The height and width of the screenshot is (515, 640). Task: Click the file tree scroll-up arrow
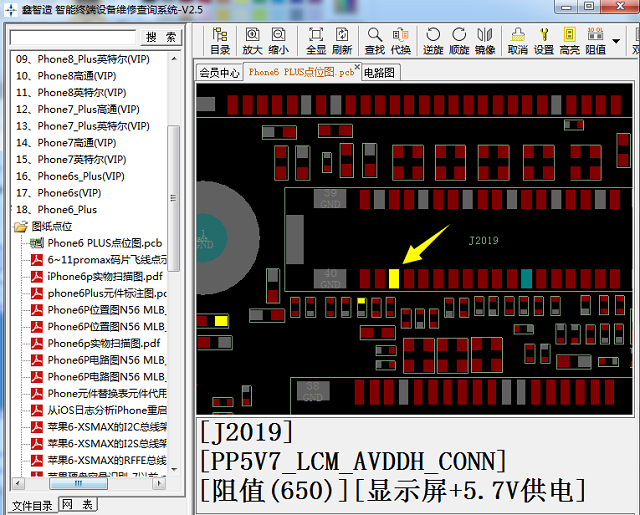(x=174, y=59)
